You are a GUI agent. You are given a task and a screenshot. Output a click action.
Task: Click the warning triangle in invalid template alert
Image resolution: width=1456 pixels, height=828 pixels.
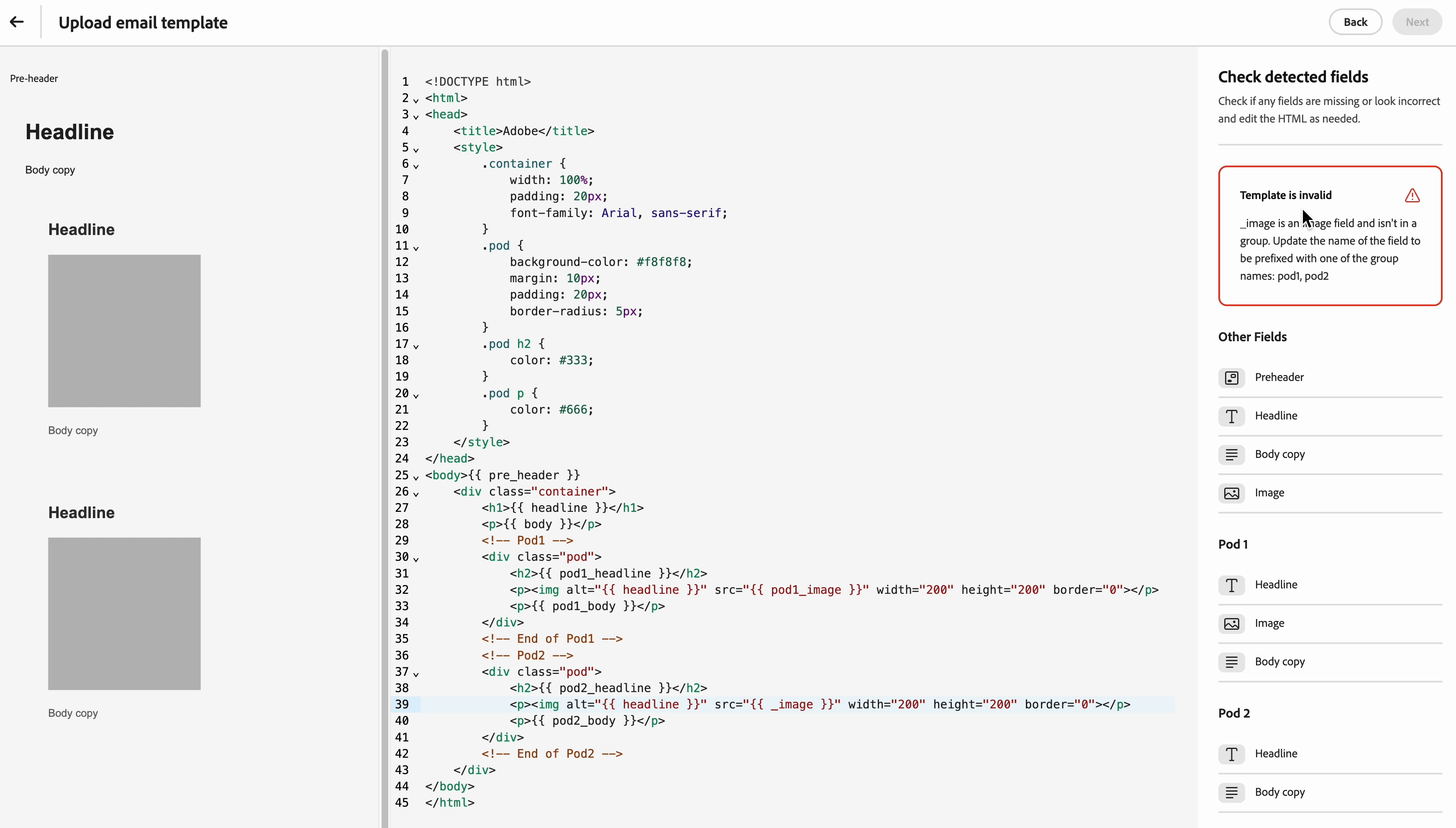tap(1412, 196)
